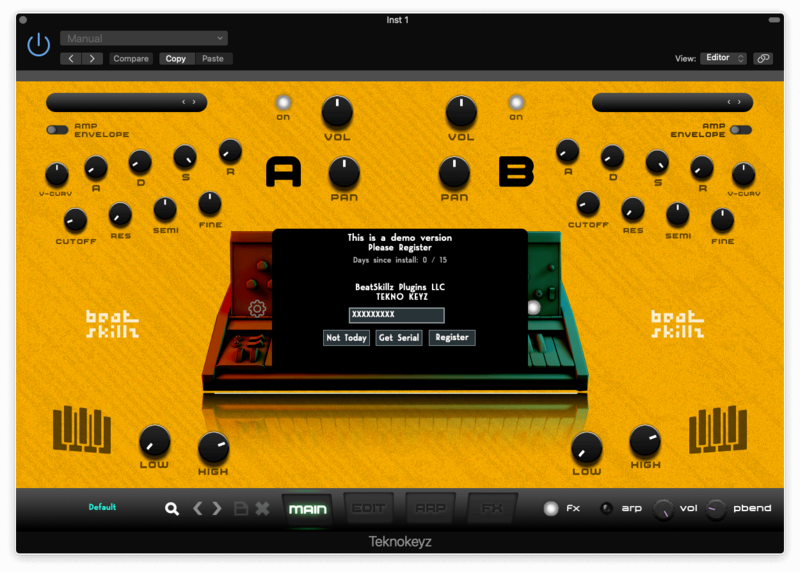
Task: Go to next preset in bottom bar
Action: pyautogui.click(x=217, y=509)
